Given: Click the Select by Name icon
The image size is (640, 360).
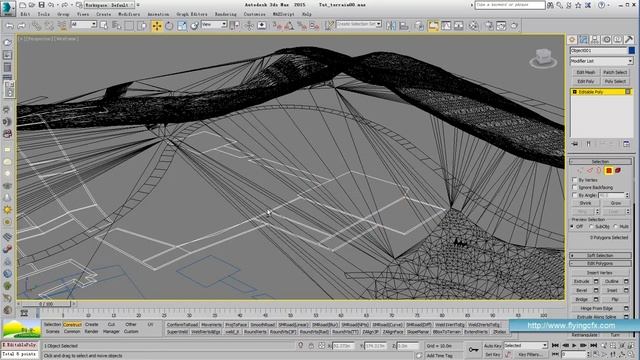Looking at the screenshot, I should coord(116,26).
